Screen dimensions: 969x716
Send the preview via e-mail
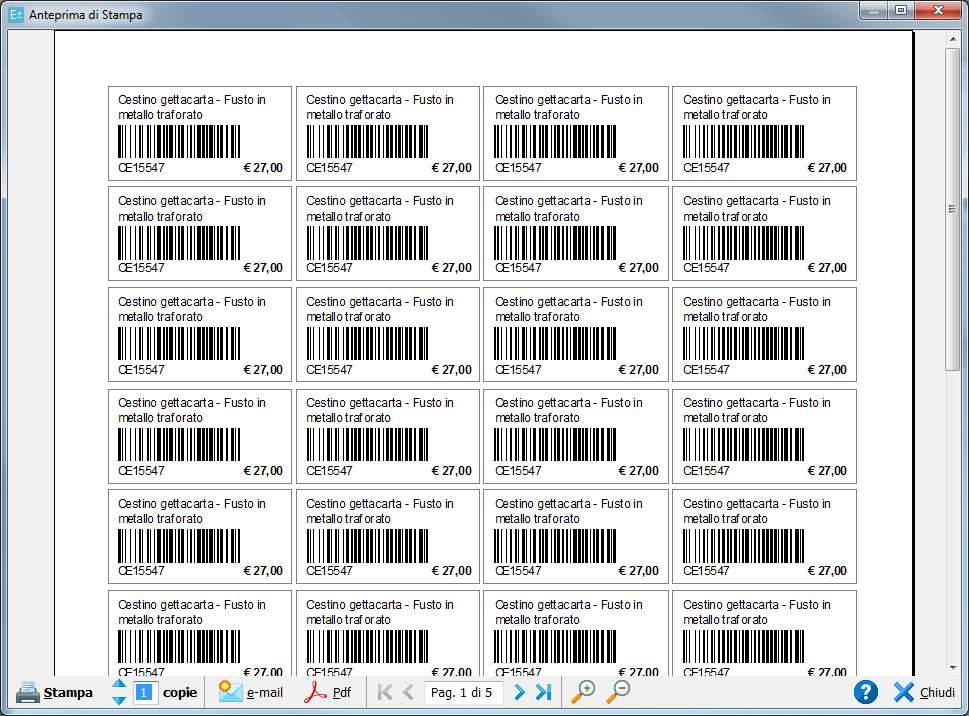coord(251,692)
